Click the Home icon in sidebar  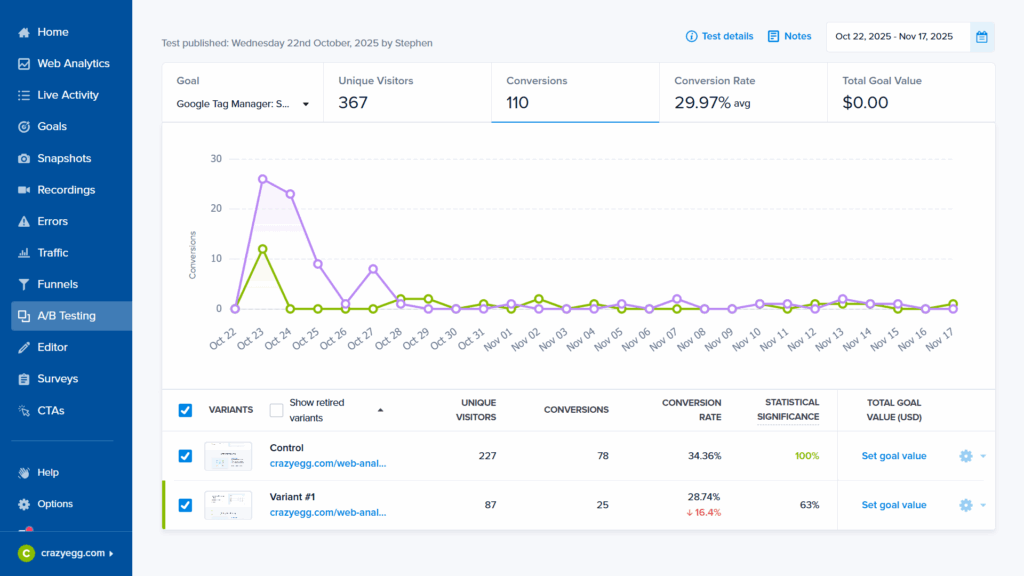[x=24, y=32]
